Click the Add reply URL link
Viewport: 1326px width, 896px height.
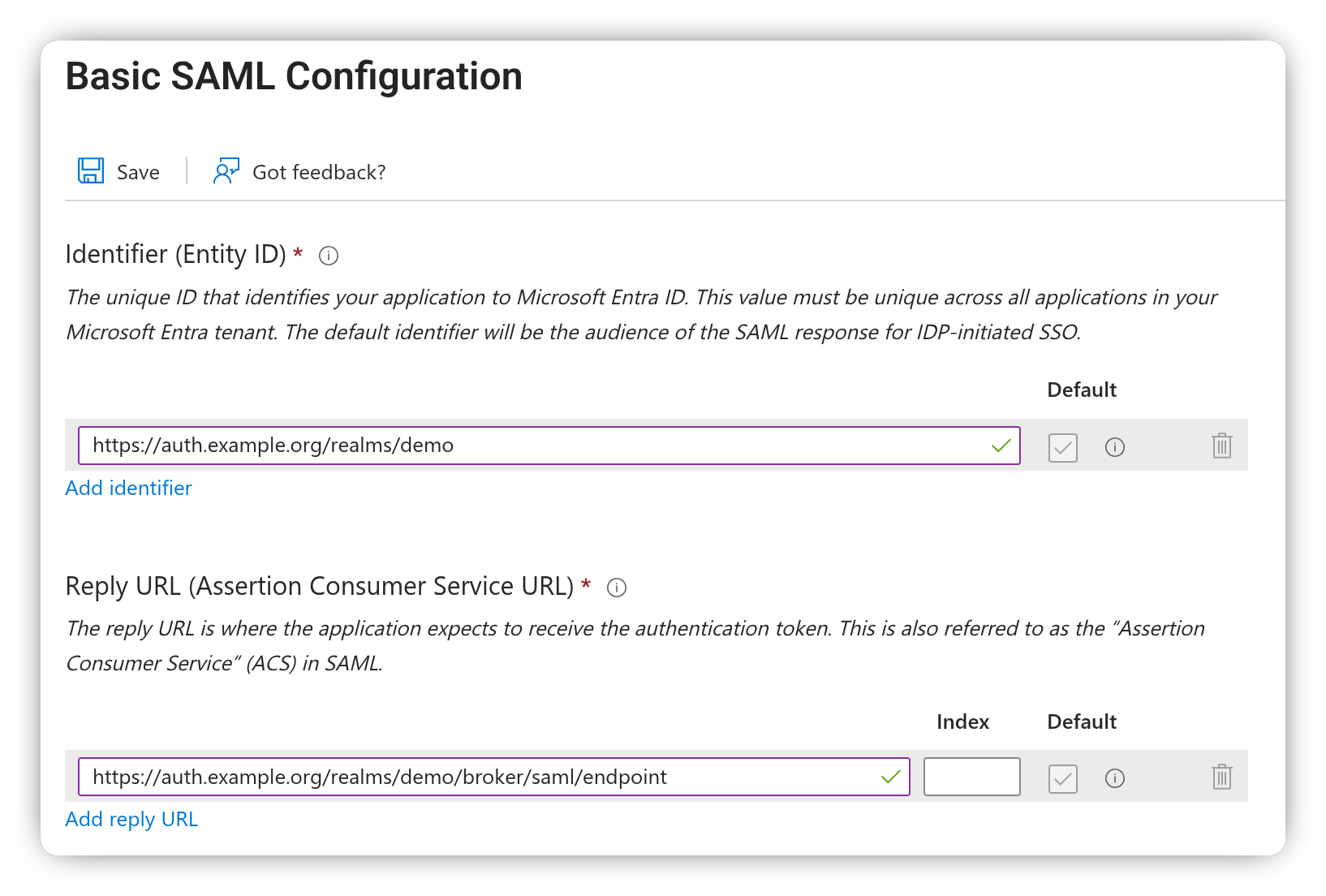pos(131,820)
